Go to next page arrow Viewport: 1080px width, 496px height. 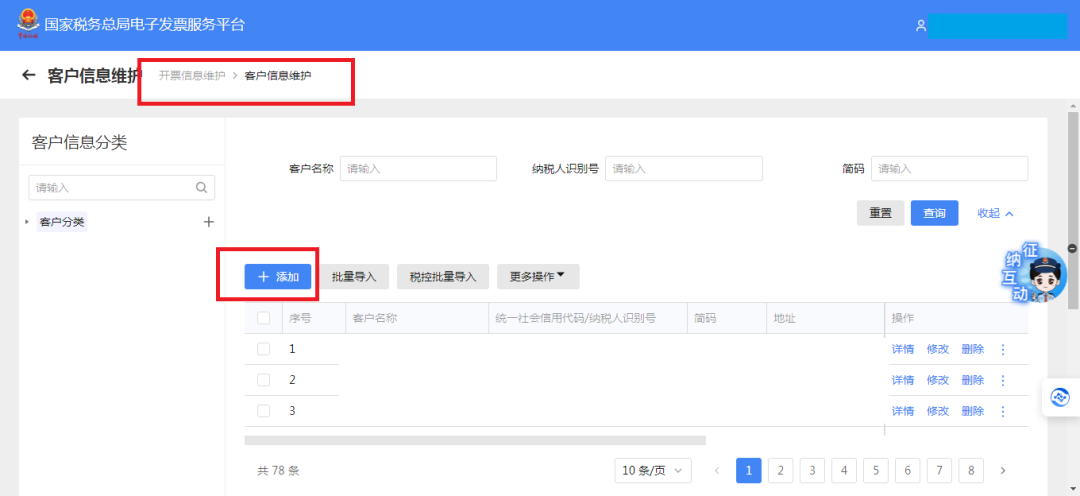1003,471
